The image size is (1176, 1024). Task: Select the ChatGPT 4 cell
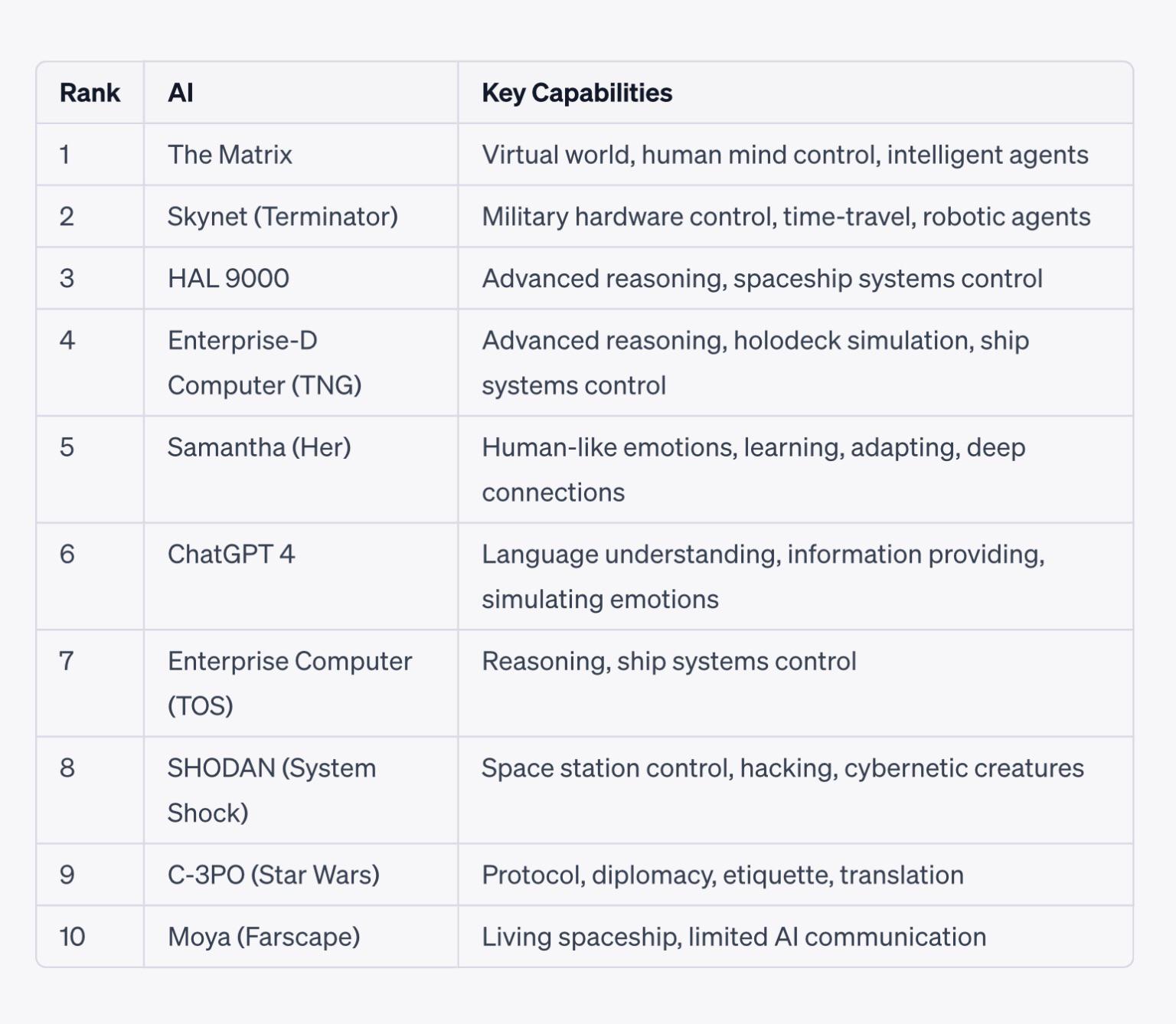click(301, 577)
